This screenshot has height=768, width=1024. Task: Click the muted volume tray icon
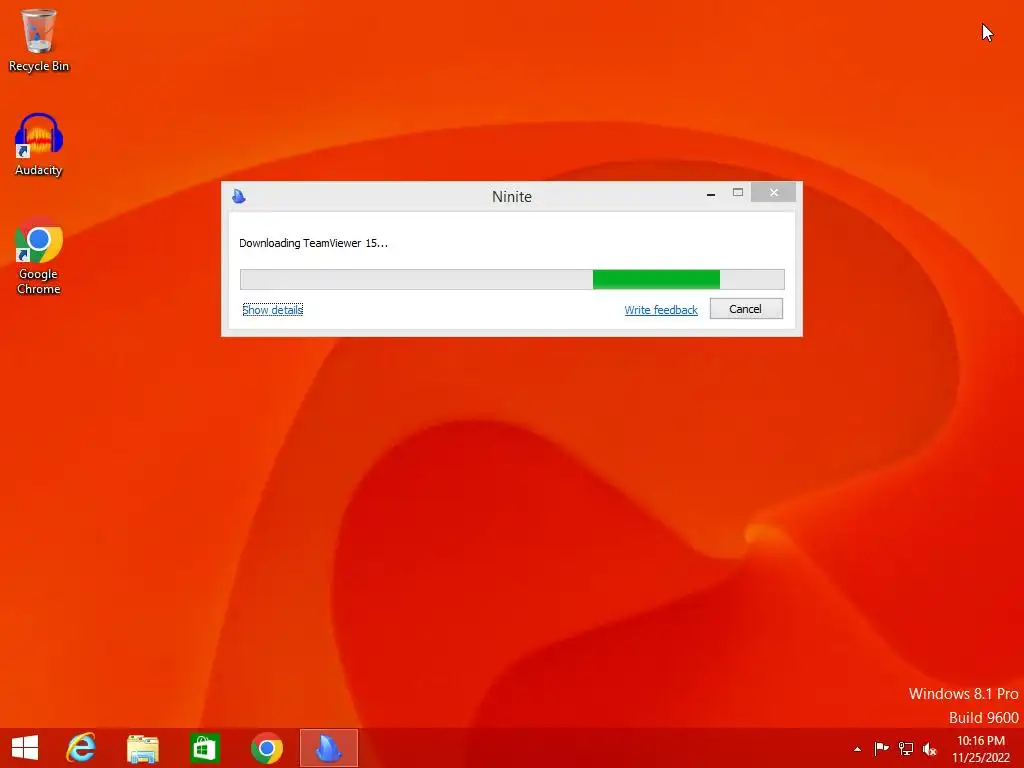coord(929,748)
